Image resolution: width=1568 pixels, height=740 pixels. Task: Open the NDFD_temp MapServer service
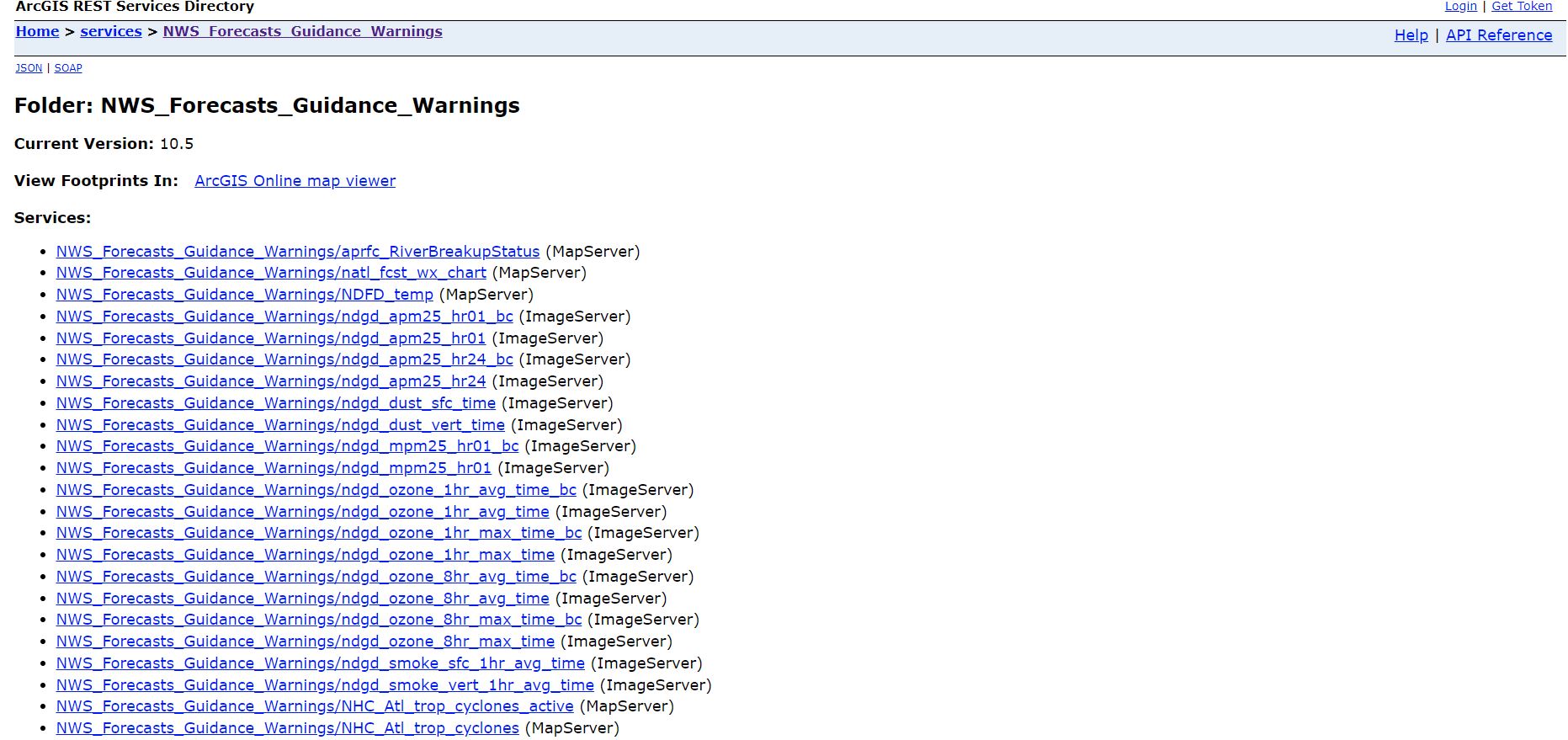[245, 295]
